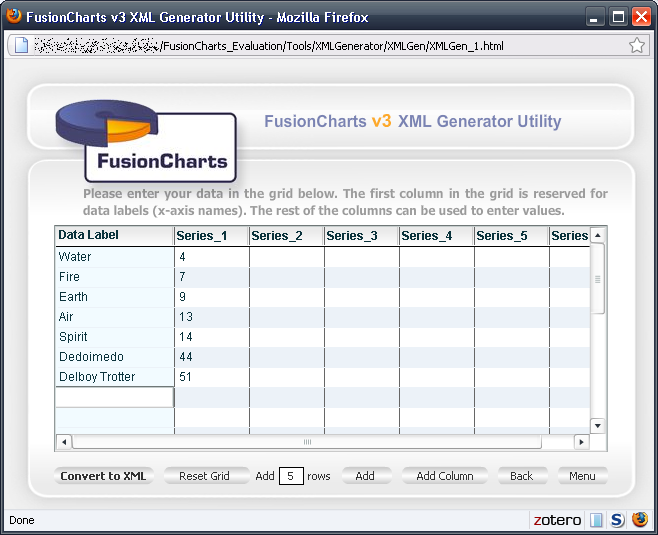Click the blue page icon in status bar
658x535 pixels.
click(596, 520)
